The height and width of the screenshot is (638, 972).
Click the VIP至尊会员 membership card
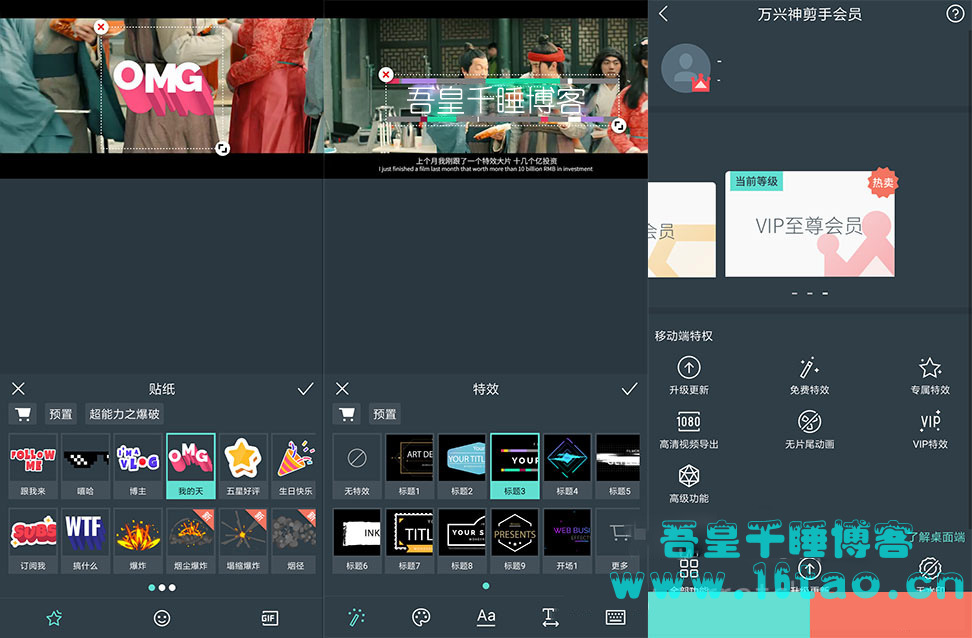809,224
